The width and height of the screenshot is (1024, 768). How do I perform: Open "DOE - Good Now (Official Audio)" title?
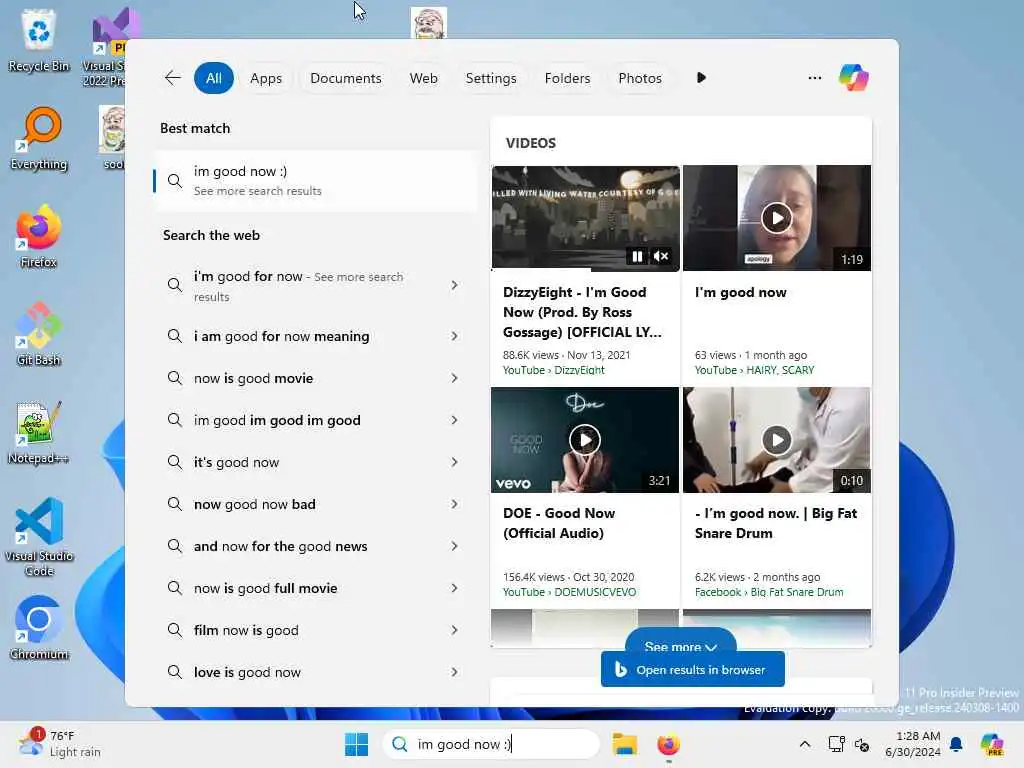(x=560, y=523)
